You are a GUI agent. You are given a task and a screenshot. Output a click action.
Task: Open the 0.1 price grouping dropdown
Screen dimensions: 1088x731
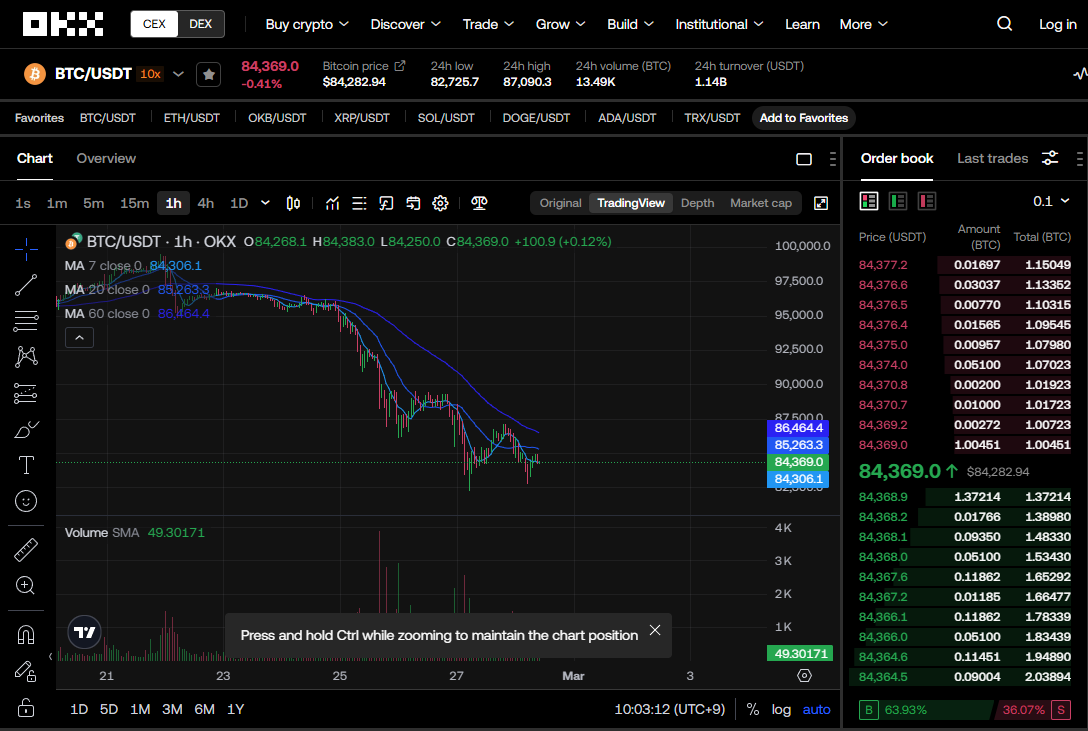coord(1051,201)
